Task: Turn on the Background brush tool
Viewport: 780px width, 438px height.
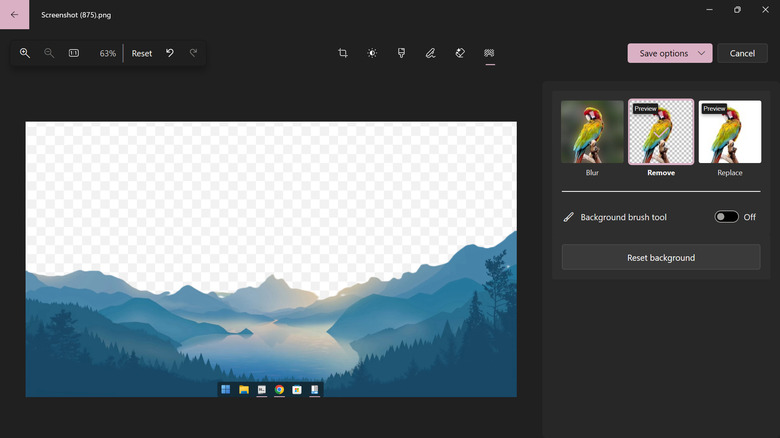Action: (726, 217)
